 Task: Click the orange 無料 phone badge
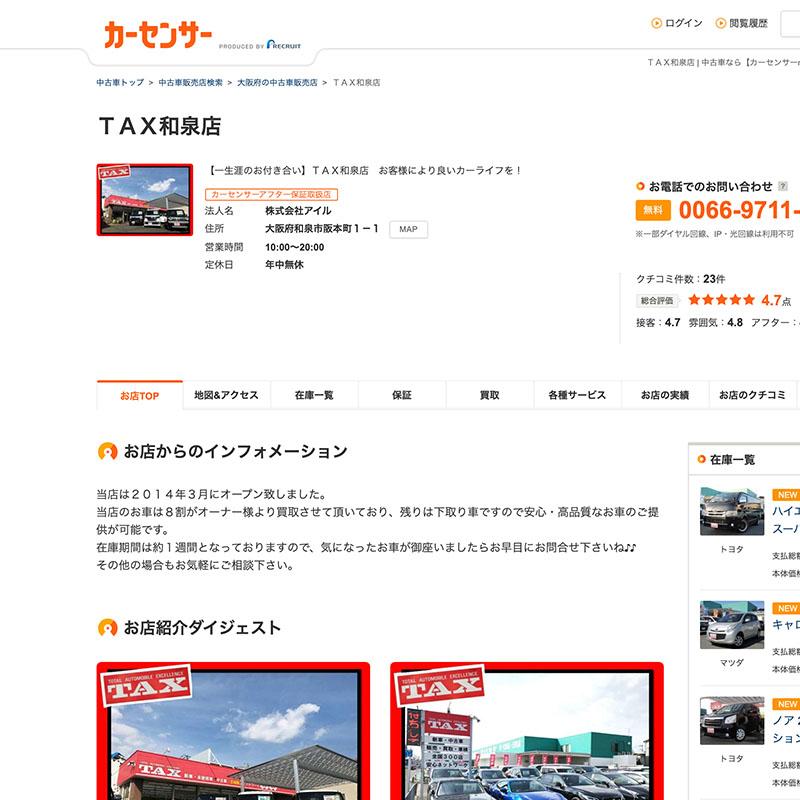pyautogui.click(x=653, y=210)
